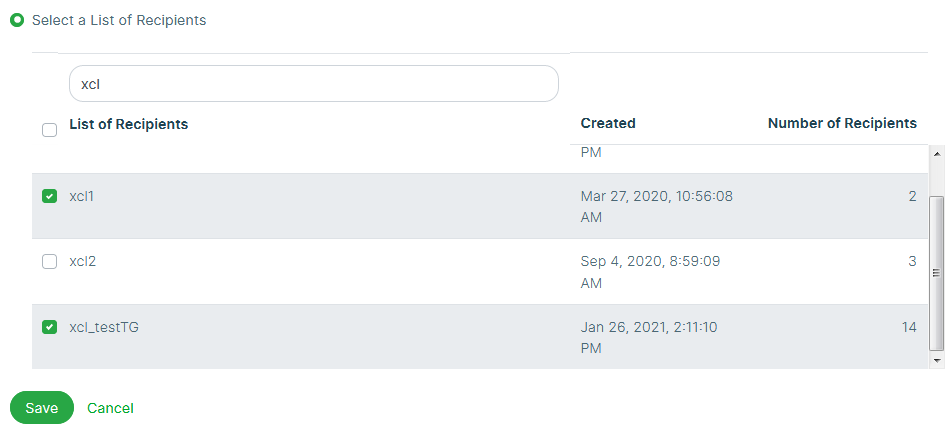This screenshot has width=950, height=434.
Task: Select the 'Select a List of Recipients' radio button
Action: click(17, 20)
